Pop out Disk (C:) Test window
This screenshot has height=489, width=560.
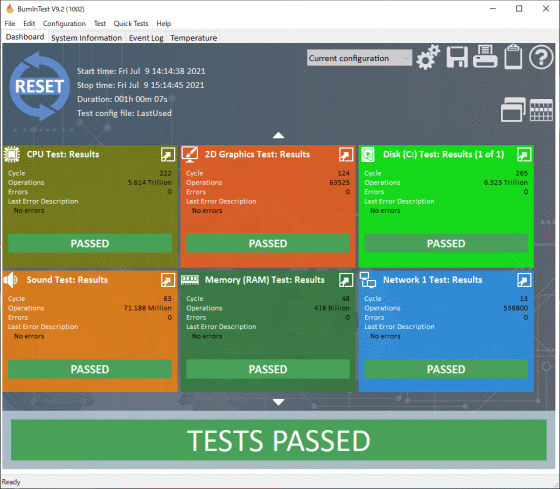524,155
